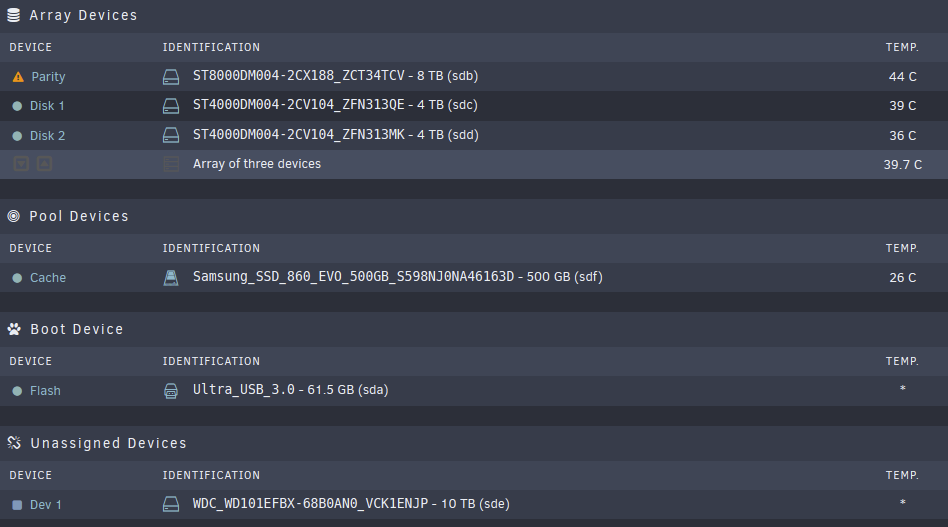948x527 pixels.
Task: Click 'Ultra_USB_3.0 - 61.5 GB (sda)' text
Action: point(291,390)
